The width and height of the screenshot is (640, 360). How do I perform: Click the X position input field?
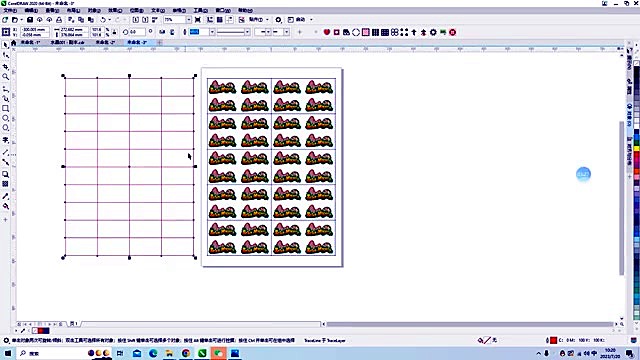[x=34, y=30]
